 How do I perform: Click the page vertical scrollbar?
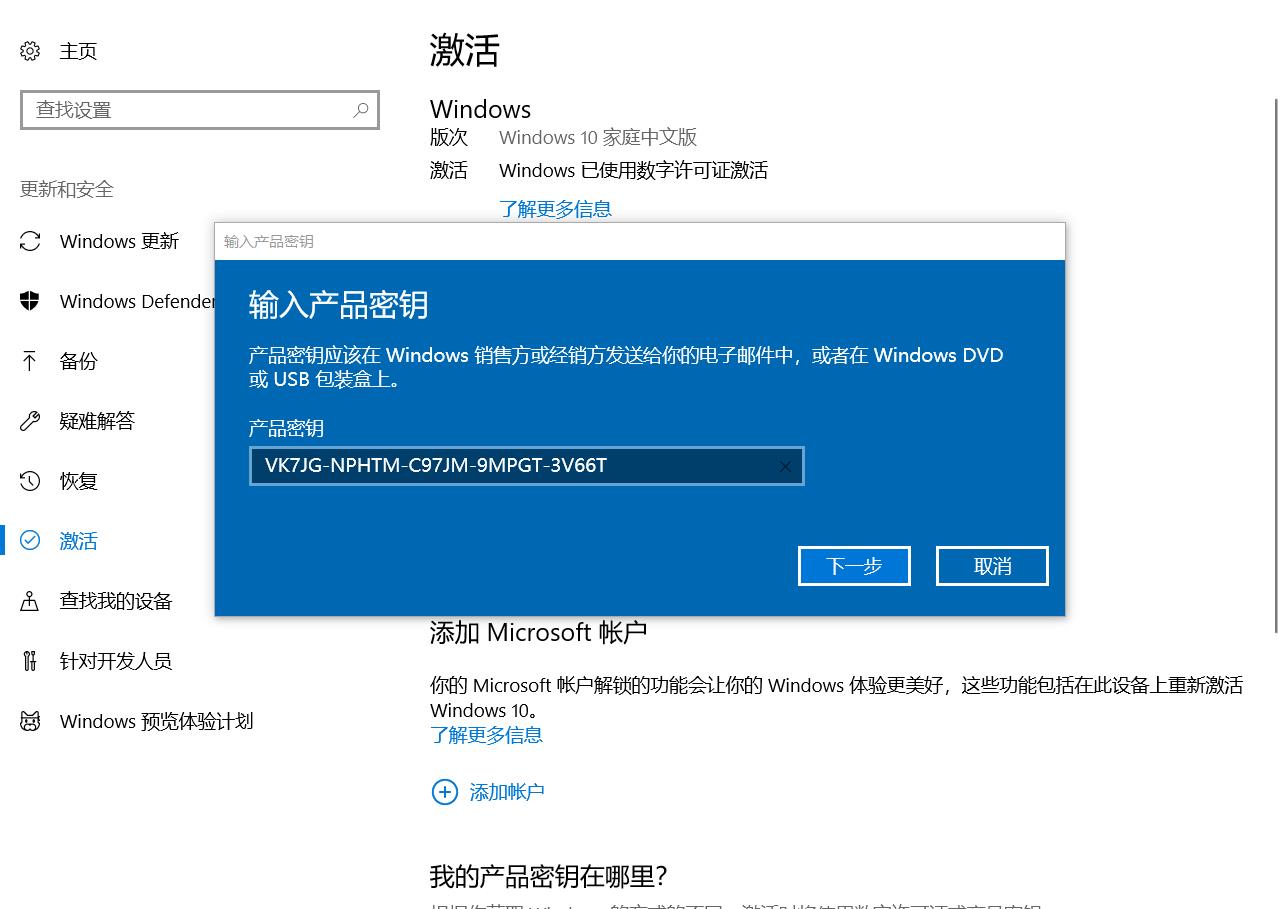click(x=1276, y=365)
